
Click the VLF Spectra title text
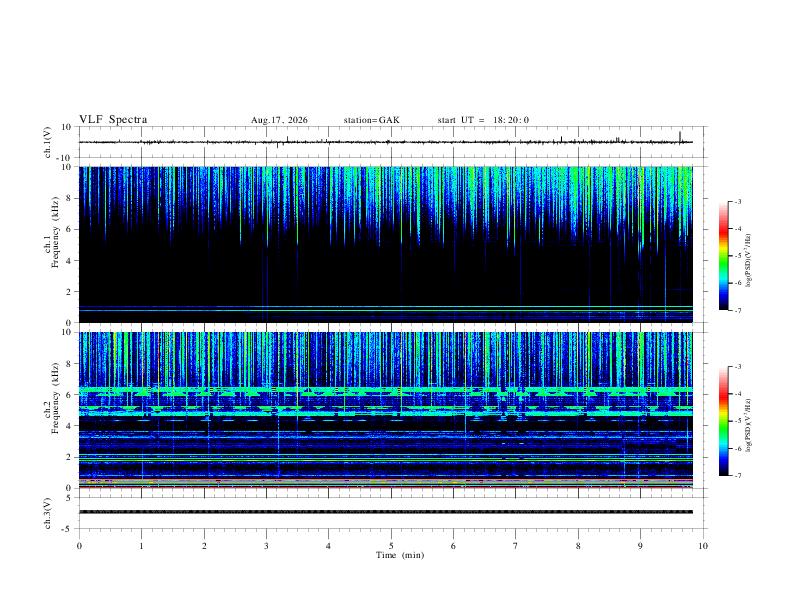(x=113, y=119)
